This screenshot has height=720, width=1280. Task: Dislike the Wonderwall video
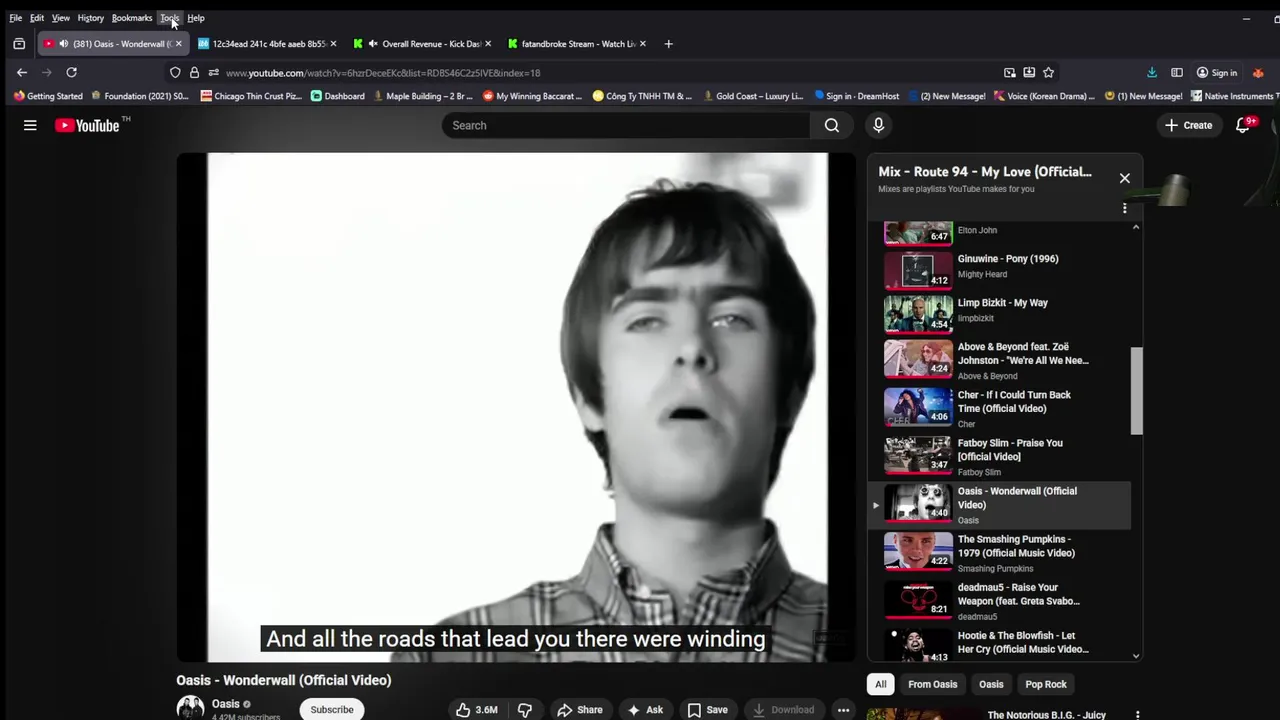[x=524, y=710]
